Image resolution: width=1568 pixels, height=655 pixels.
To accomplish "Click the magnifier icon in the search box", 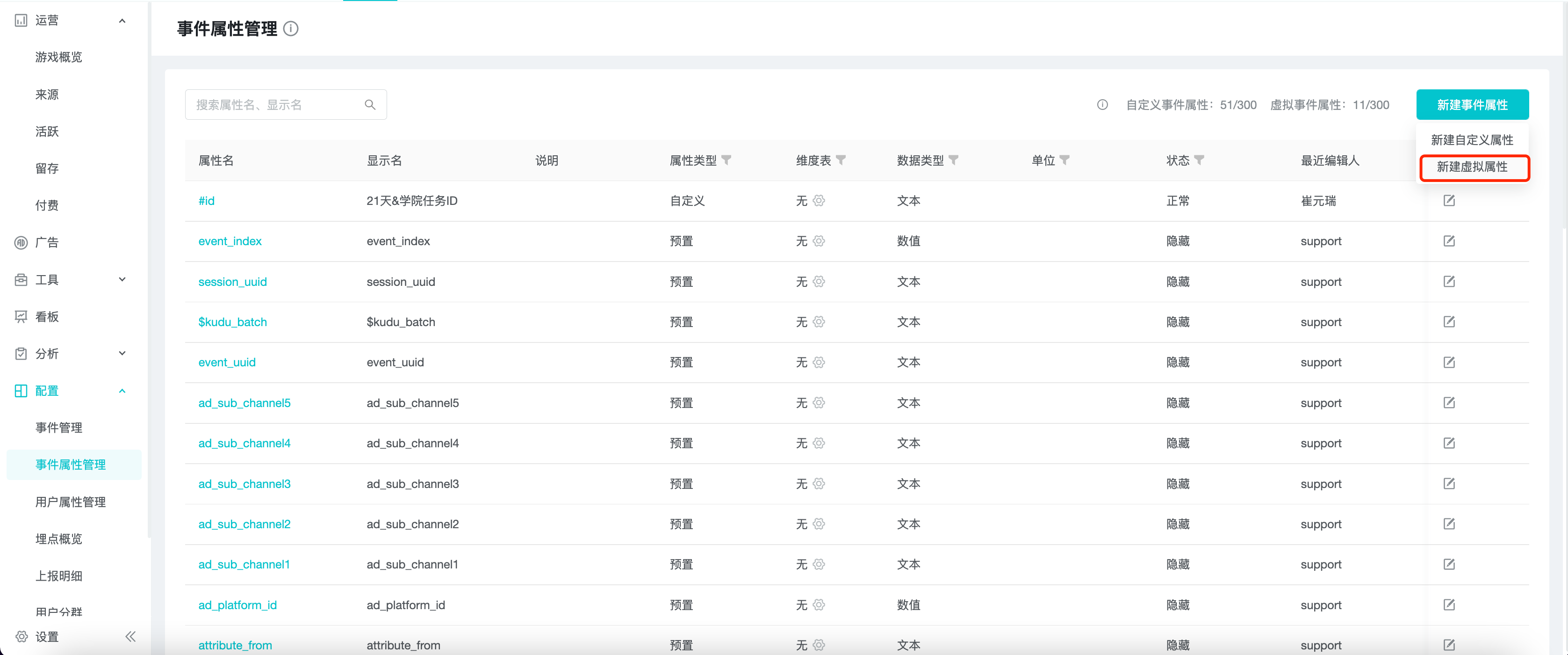I will pyautogui.click(x=370, y=104).
